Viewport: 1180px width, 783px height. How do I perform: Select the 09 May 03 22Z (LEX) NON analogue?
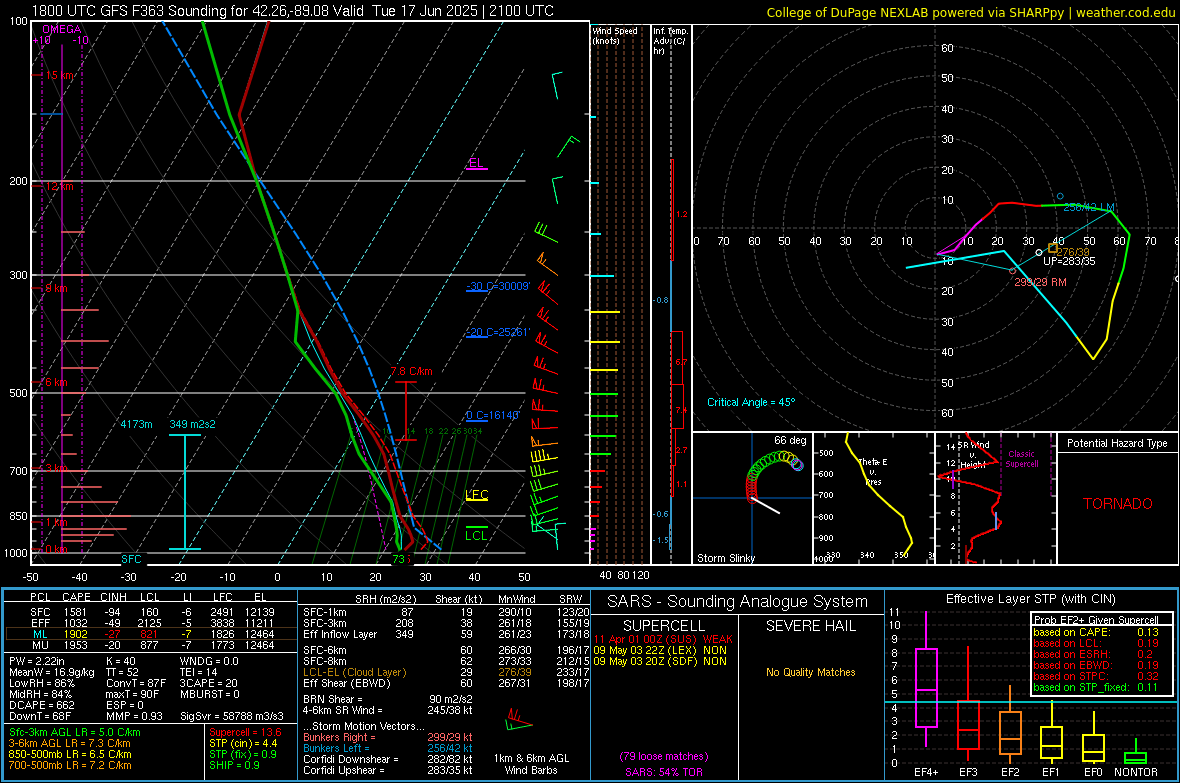[x=660, y=650]
